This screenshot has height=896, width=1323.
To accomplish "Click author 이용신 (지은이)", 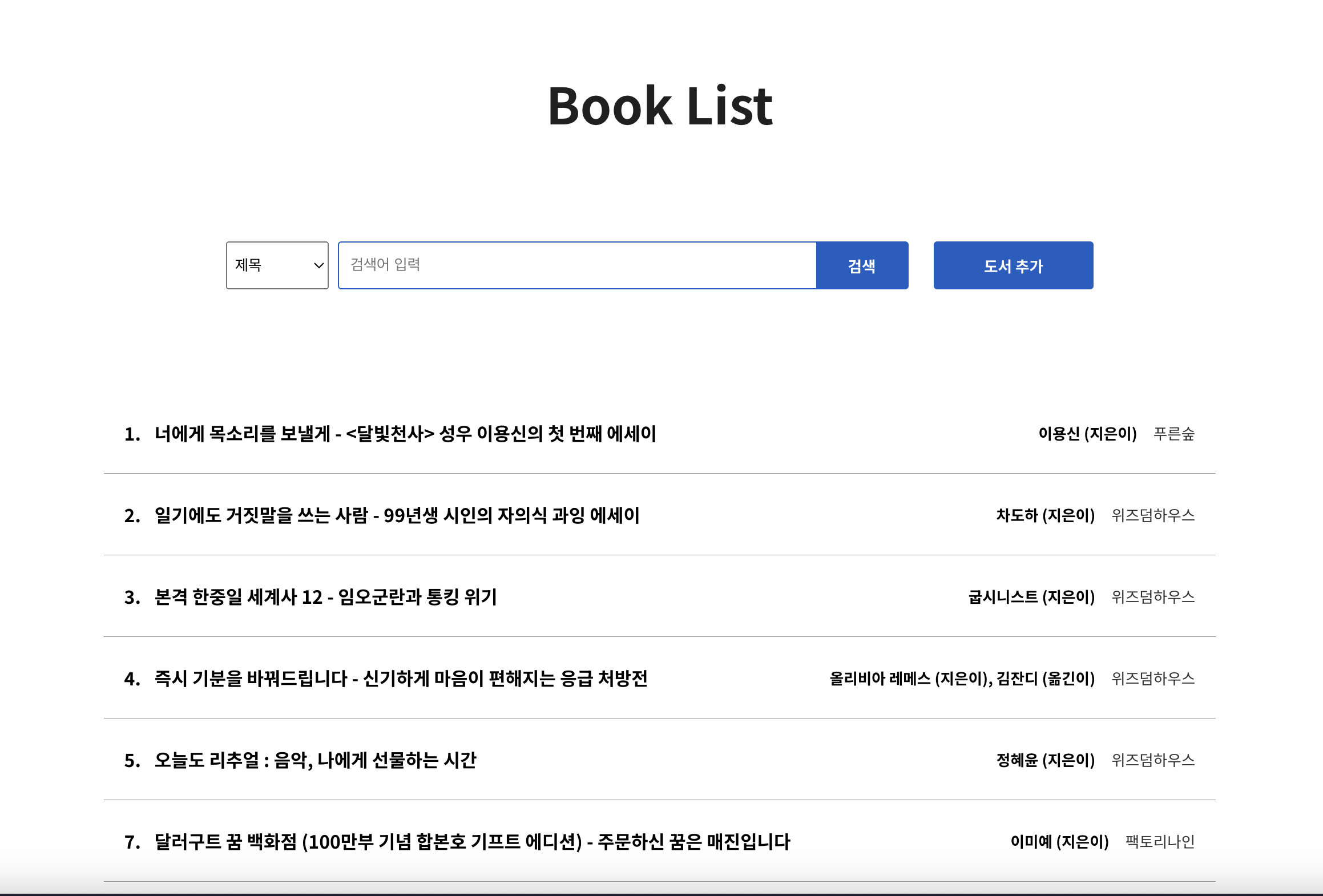I will (1088, 434).
